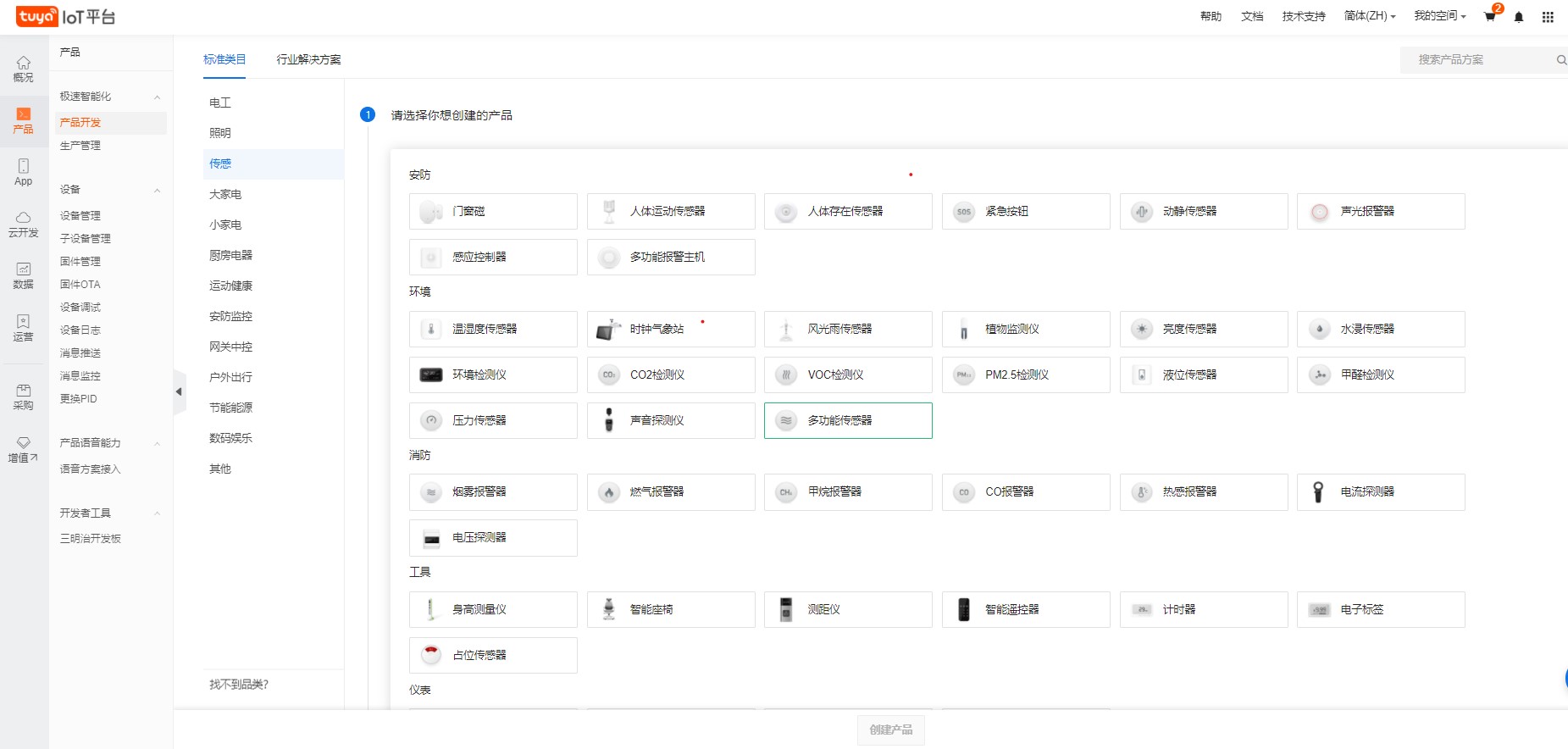
Task: Choose the 声光报警器 product card
Action: click(1381, 211)
